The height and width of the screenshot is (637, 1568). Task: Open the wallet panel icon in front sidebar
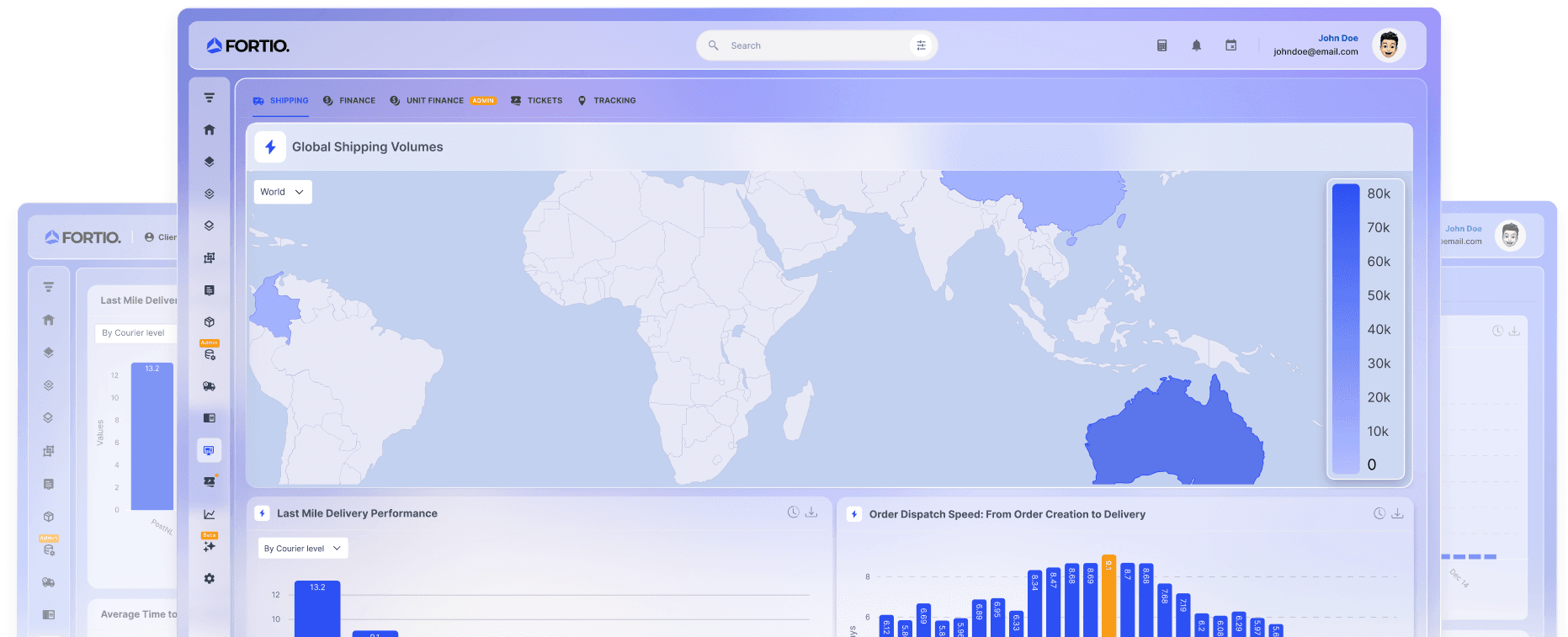coord(210,418)
